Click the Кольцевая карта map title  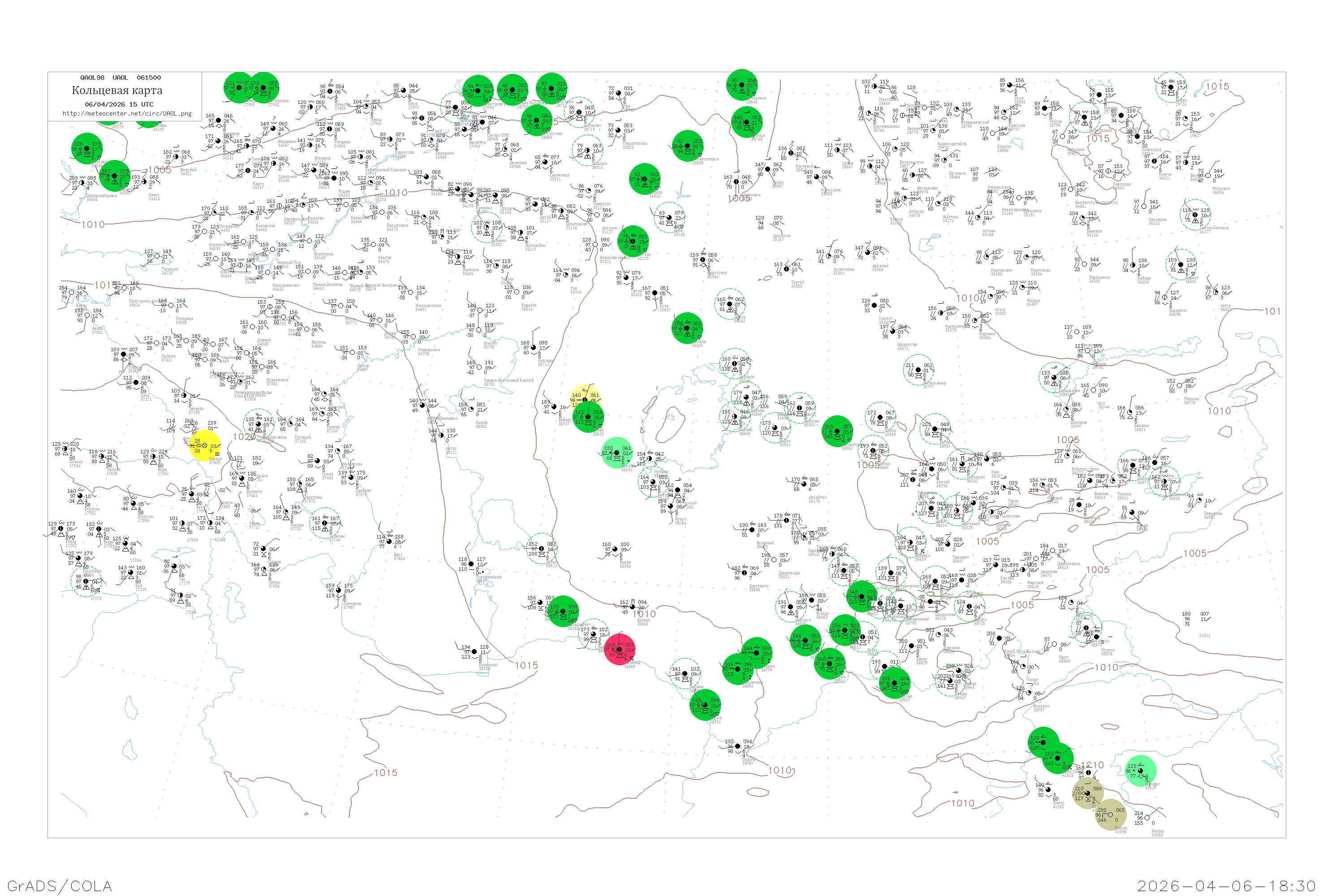click(117, 90)
